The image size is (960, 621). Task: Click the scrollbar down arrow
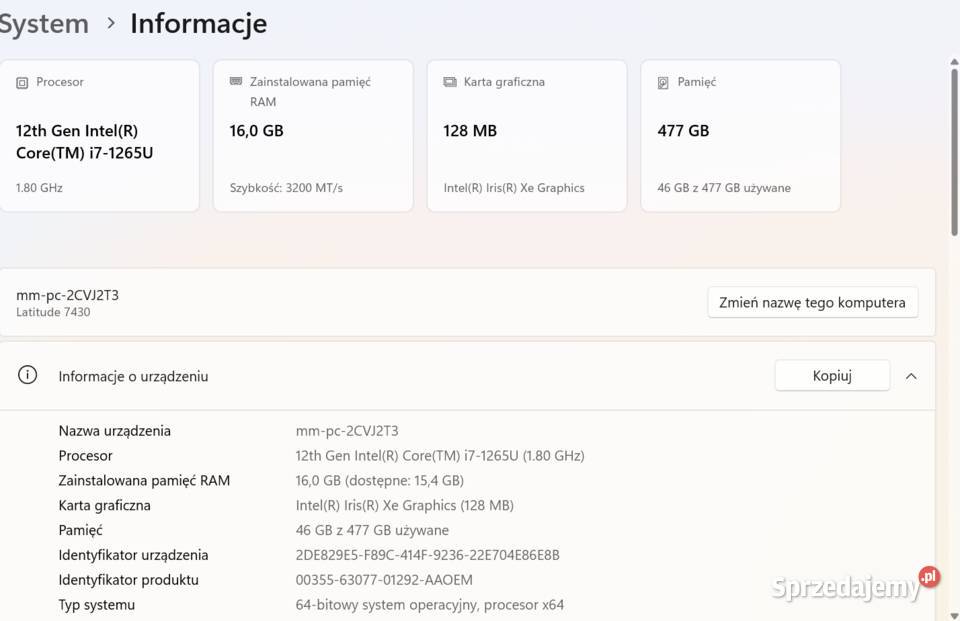tap(954, 615)
